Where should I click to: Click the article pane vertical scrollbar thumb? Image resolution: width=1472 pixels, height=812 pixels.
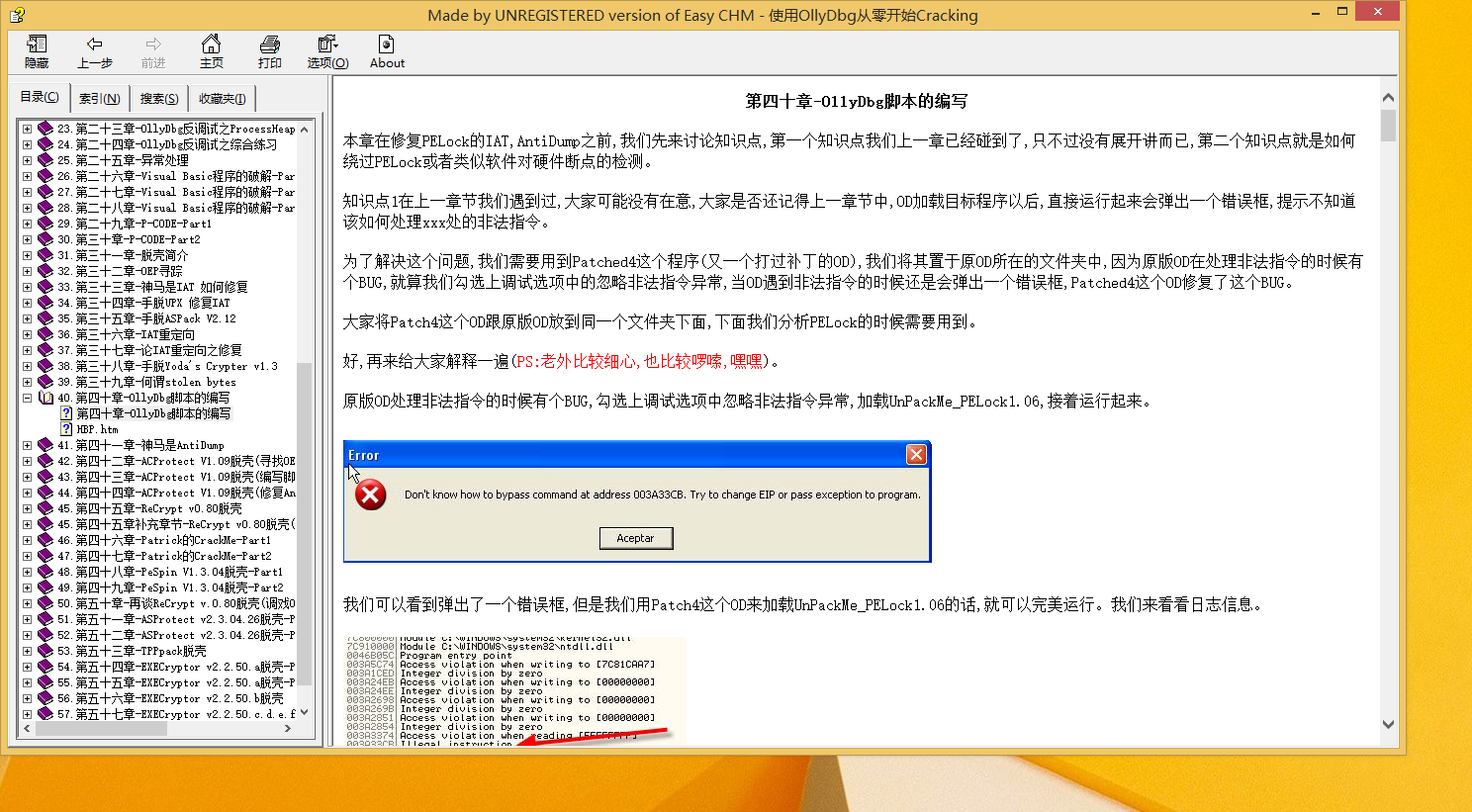click(x=1388, y=126)
